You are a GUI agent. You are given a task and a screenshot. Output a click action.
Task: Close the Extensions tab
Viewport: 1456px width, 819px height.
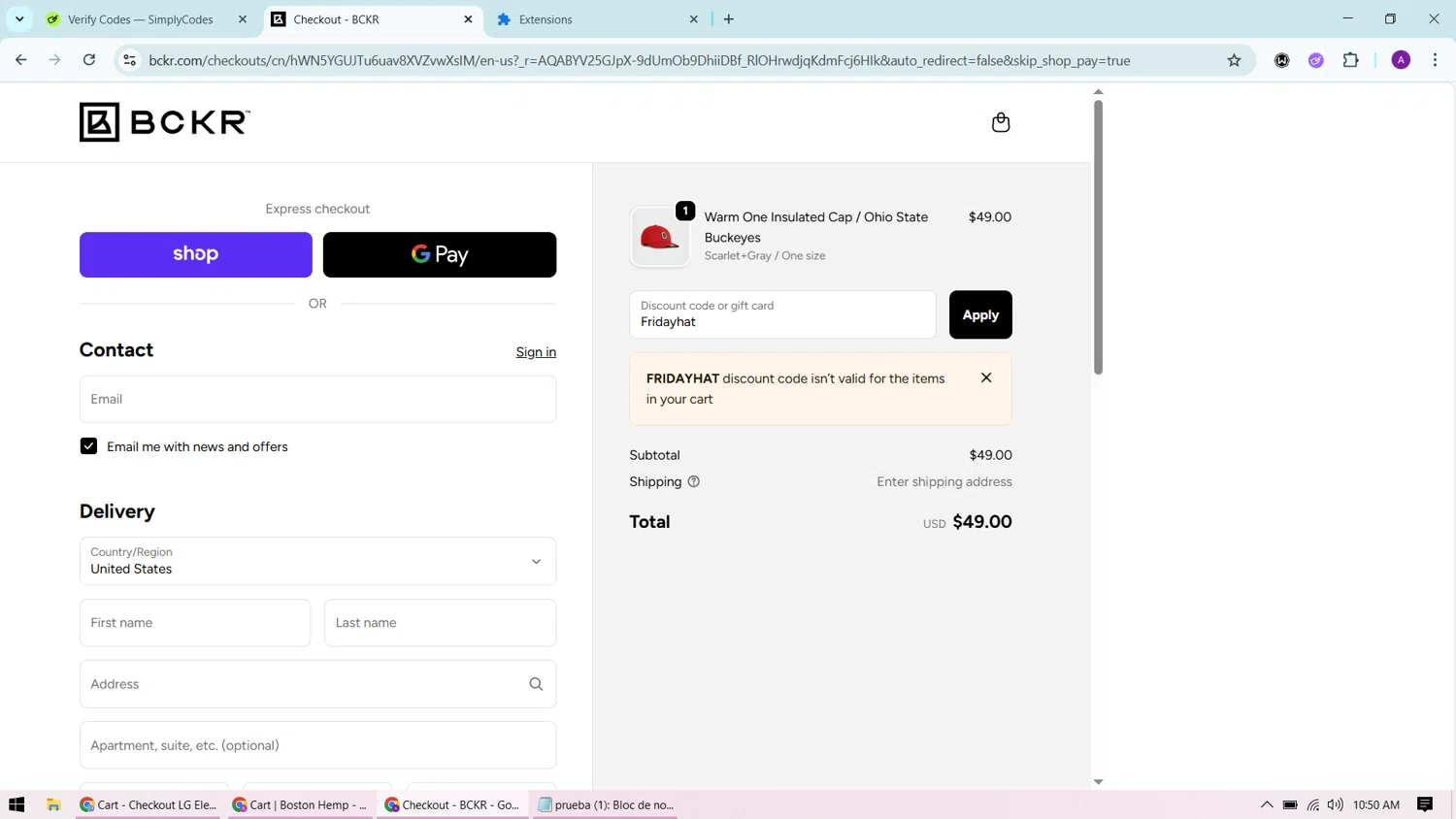pos(694,19)
